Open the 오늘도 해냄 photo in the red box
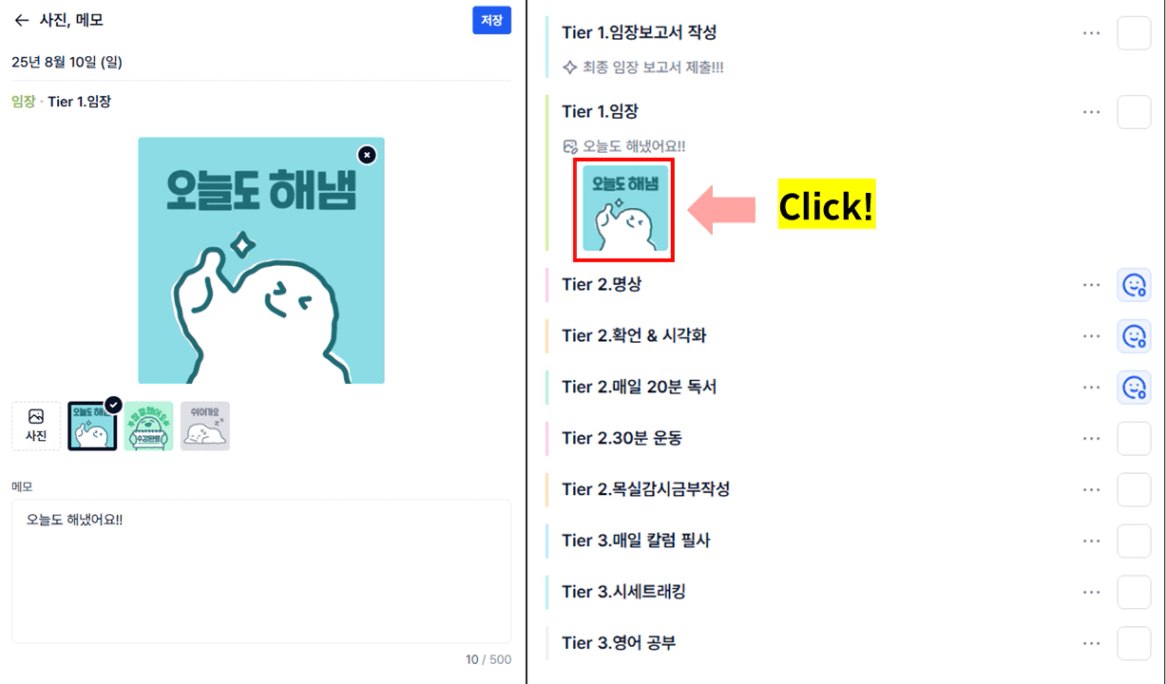The height and width of the screenshot is (684, 1166). pyautogui.click(x=625, y=209)
